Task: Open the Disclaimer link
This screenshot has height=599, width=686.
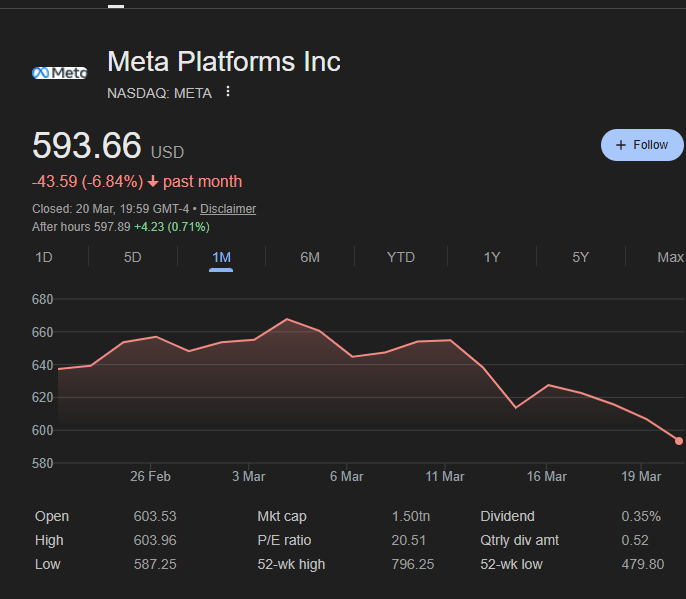Action: (228, 209)
